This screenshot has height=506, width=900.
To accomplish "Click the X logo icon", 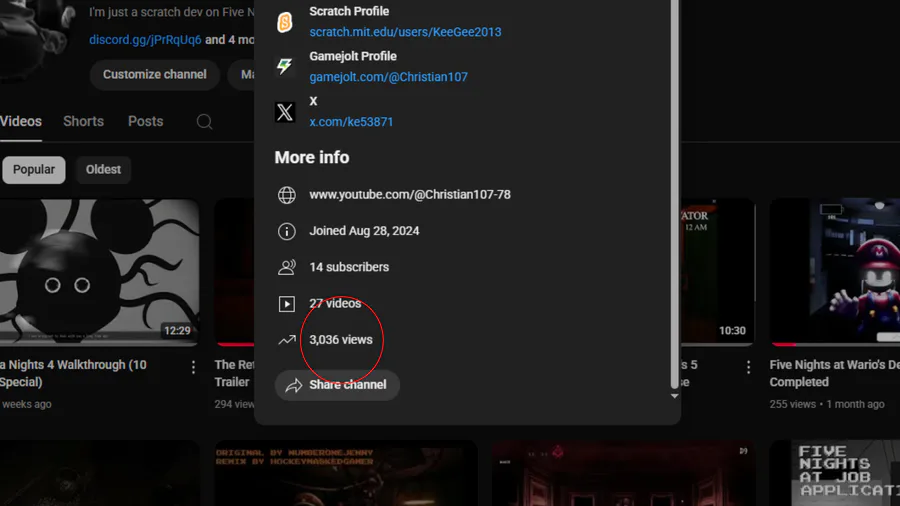I will click(x=285, y=112).
